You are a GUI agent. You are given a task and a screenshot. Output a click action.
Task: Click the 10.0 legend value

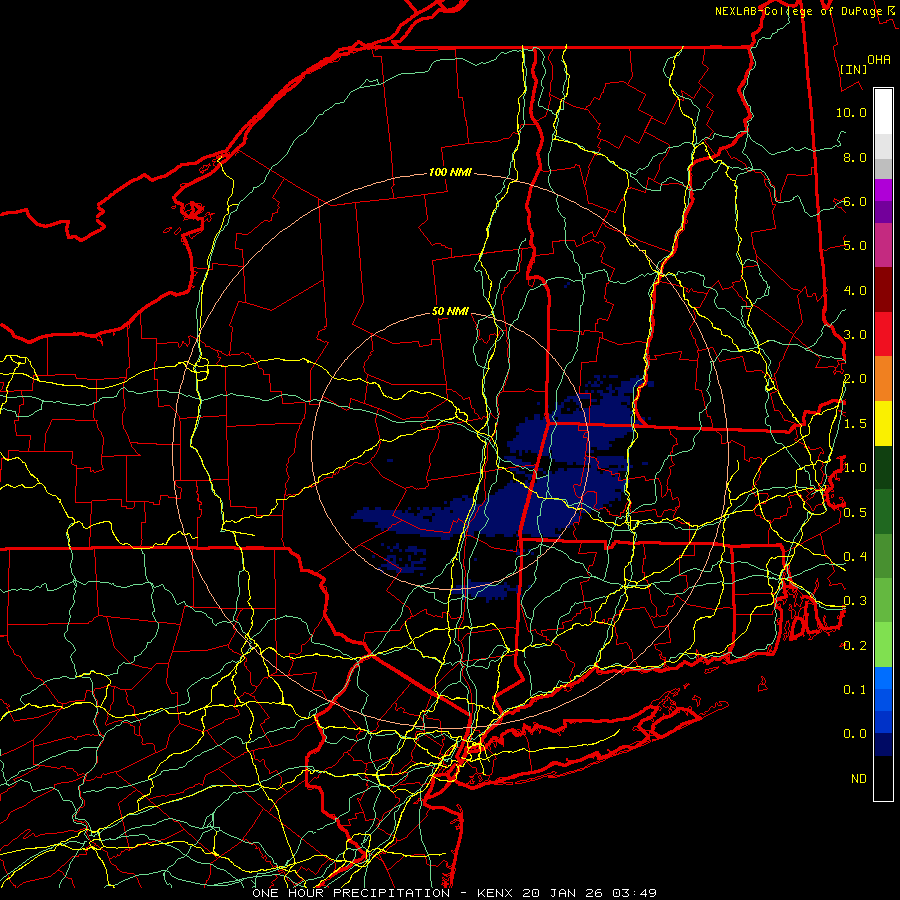tap(851, 112)
